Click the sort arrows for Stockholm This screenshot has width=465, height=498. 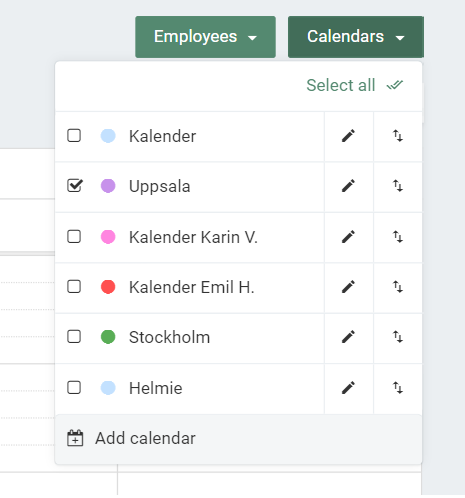[398, 337]
